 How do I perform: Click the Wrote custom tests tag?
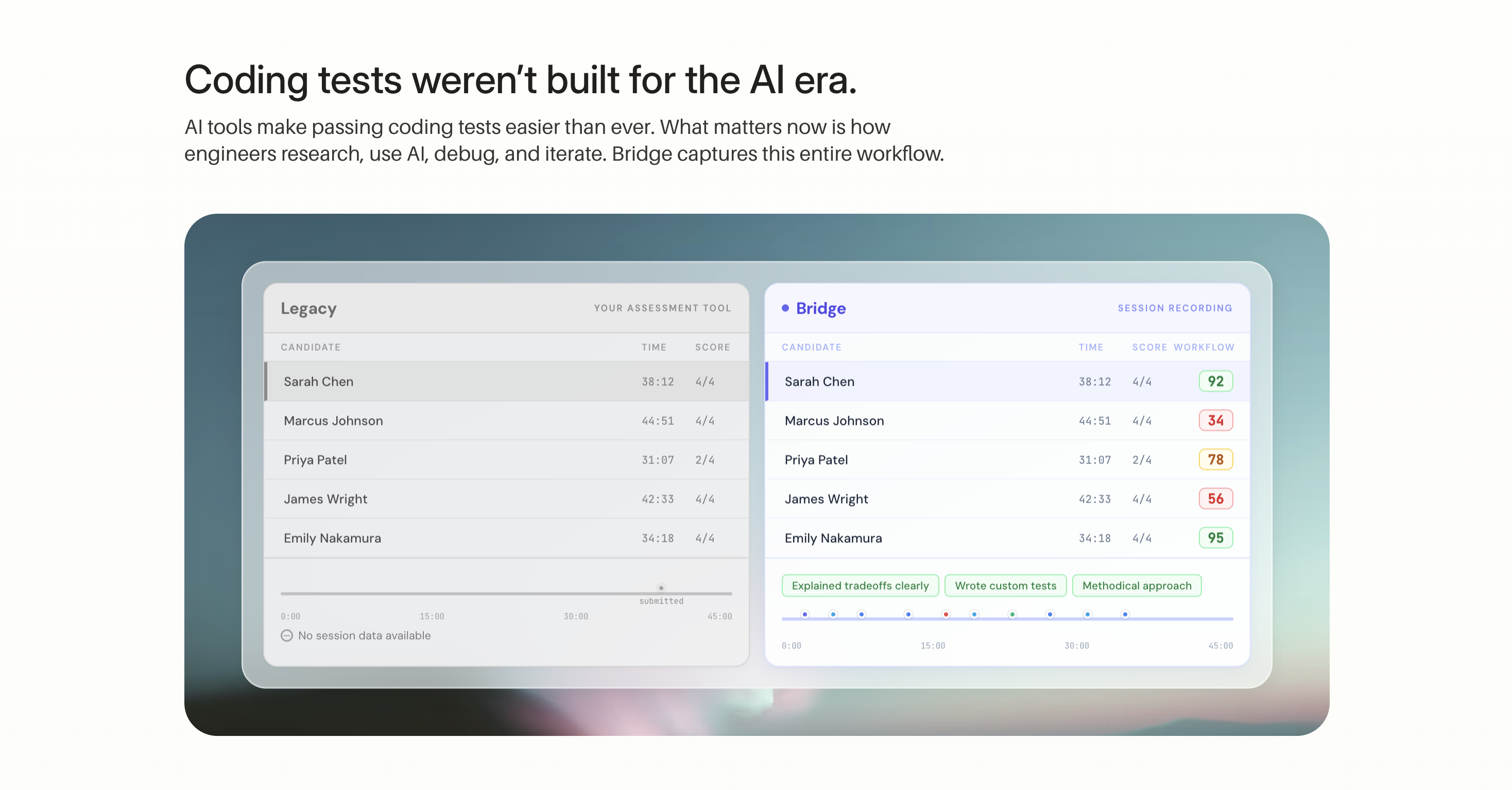[1005, 586]
